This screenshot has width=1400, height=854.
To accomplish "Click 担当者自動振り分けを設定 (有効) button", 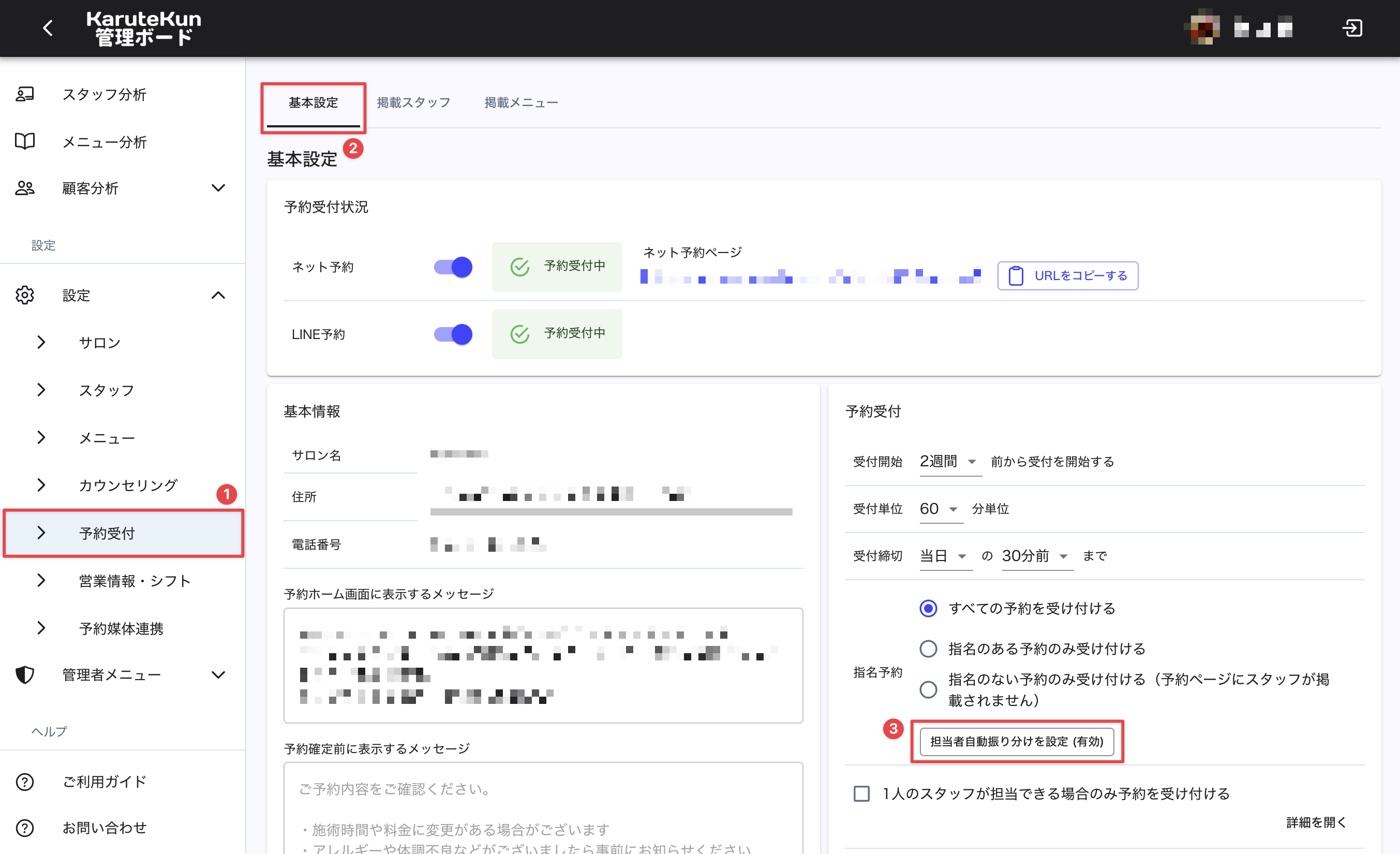I will click(x=1017, y=741).
